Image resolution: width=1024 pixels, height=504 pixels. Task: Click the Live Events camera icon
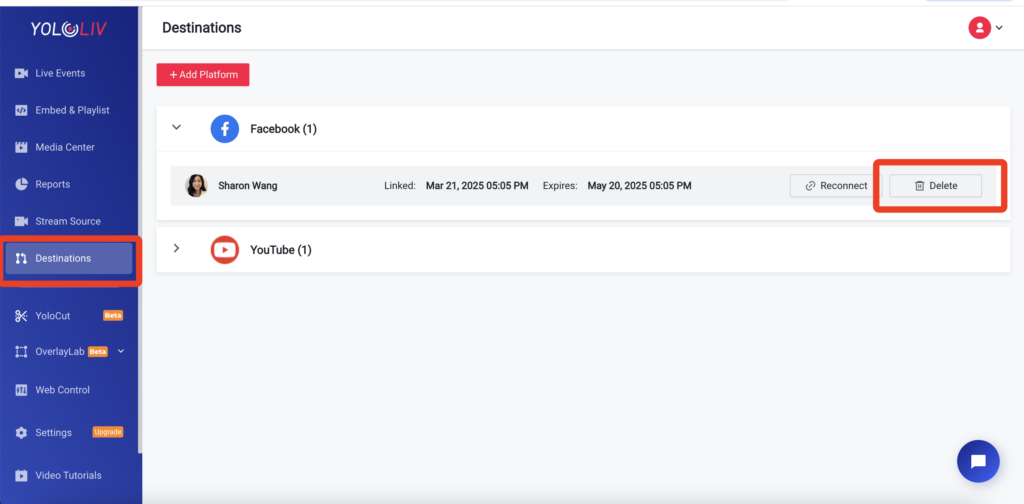tap(21, 73)
